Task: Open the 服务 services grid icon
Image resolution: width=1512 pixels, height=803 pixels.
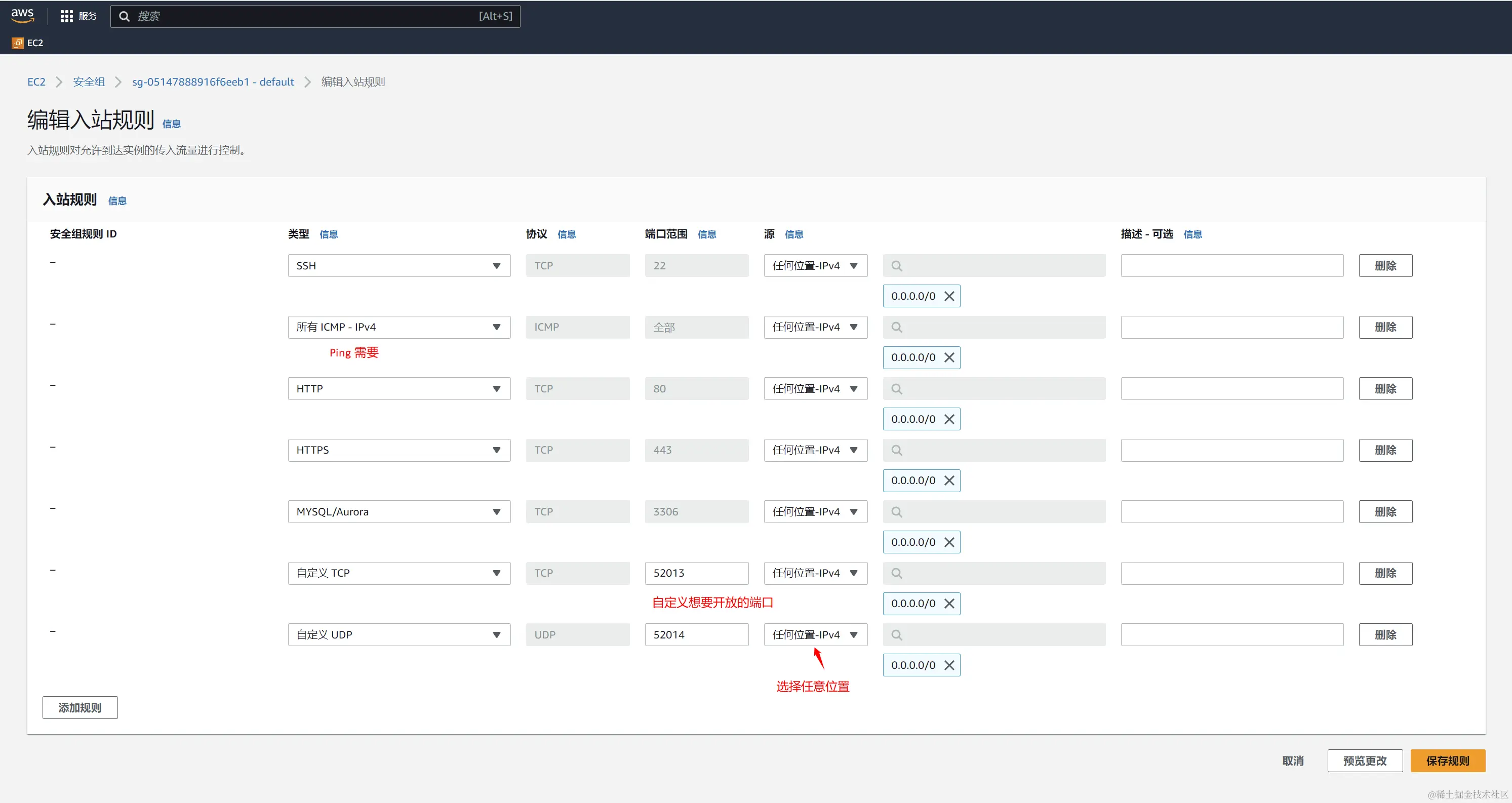Action: (66, 16)
